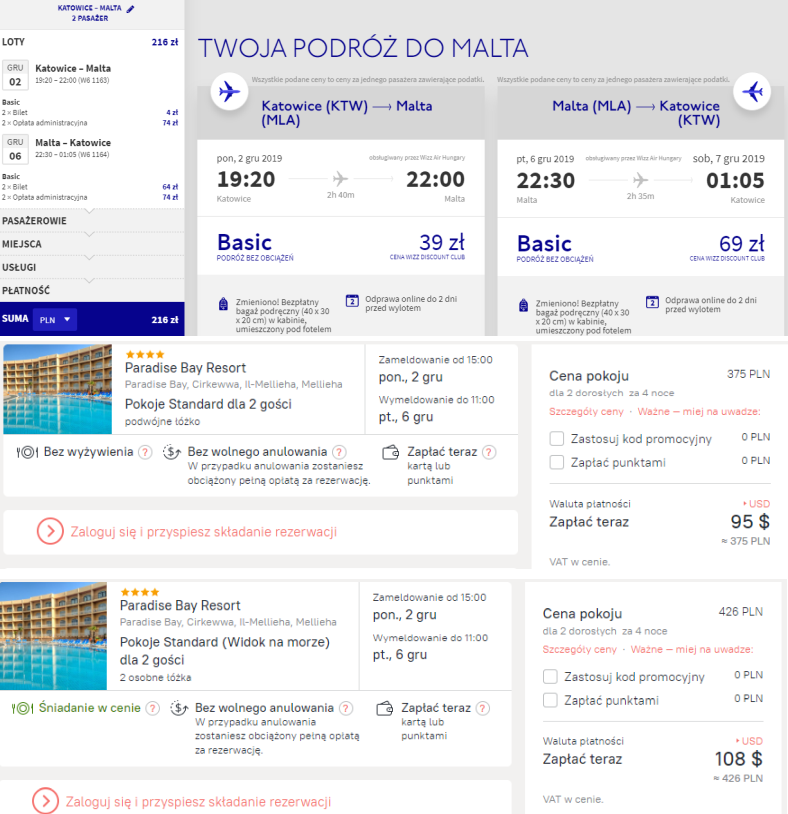Click the cabin bag icon in the return flight card
The height and width of the screenshot is (814, 788).
point(523,305)
